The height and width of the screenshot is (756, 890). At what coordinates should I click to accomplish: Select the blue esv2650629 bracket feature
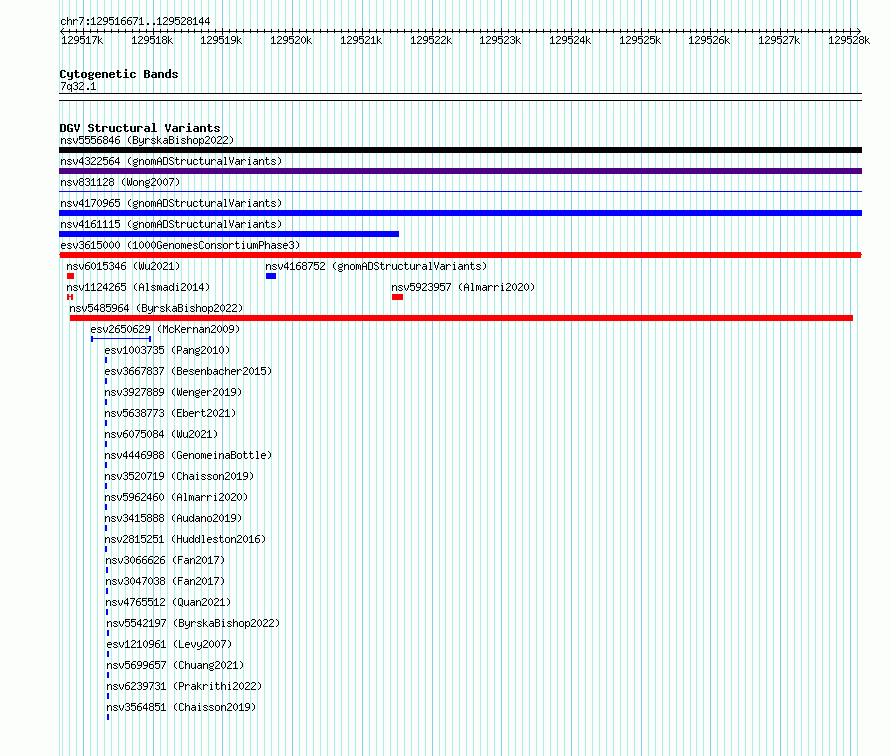coord(121,339)
